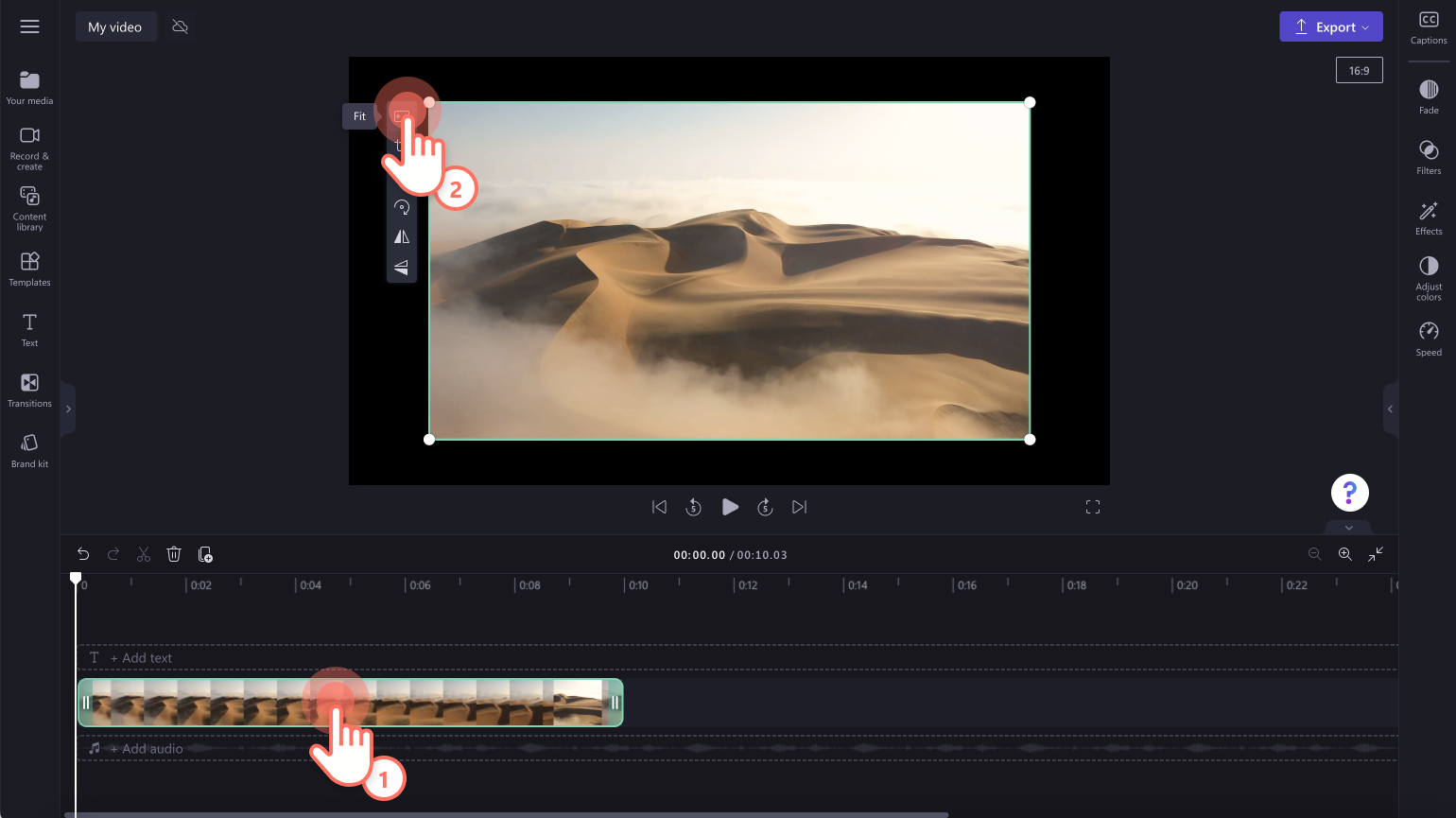
Task: Open the help question mark button
Action: (1350, 493)
